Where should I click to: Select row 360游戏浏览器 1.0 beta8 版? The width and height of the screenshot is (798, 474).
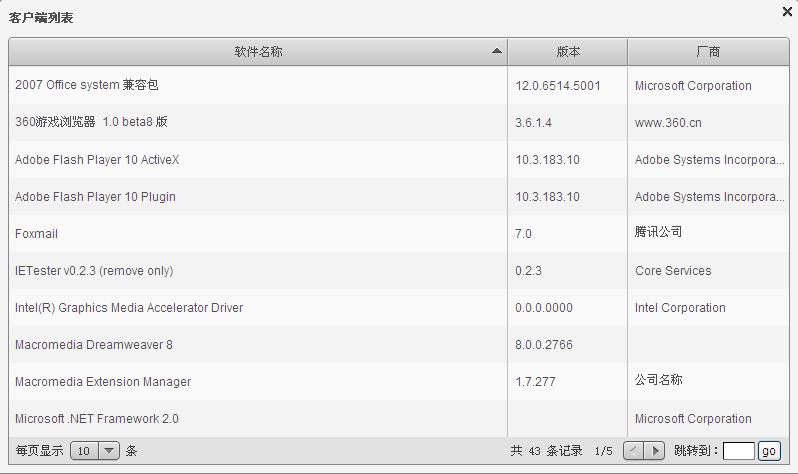[399, 123]
